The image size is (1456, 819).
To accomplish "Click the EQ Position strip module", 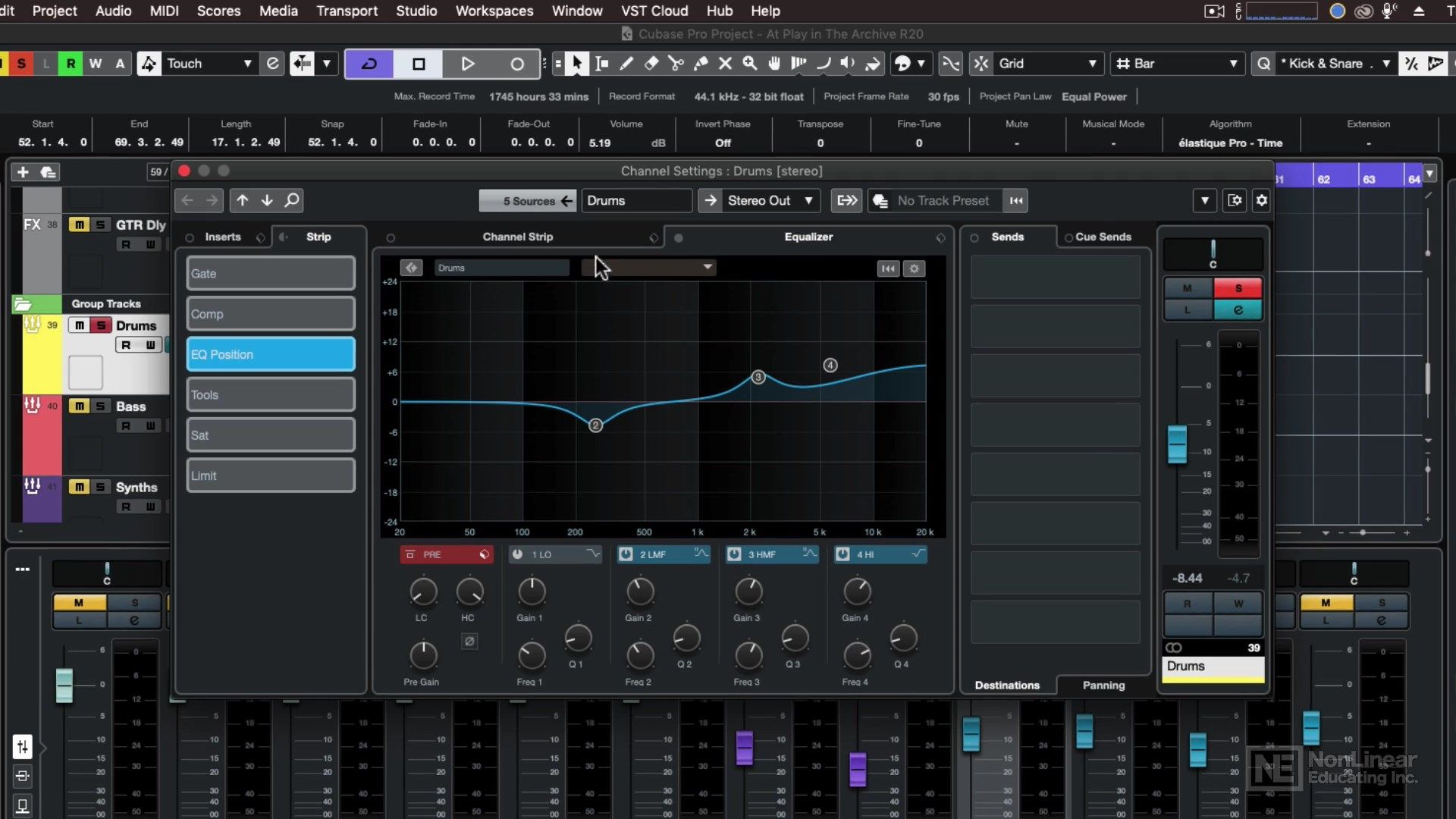I will 271,354.
